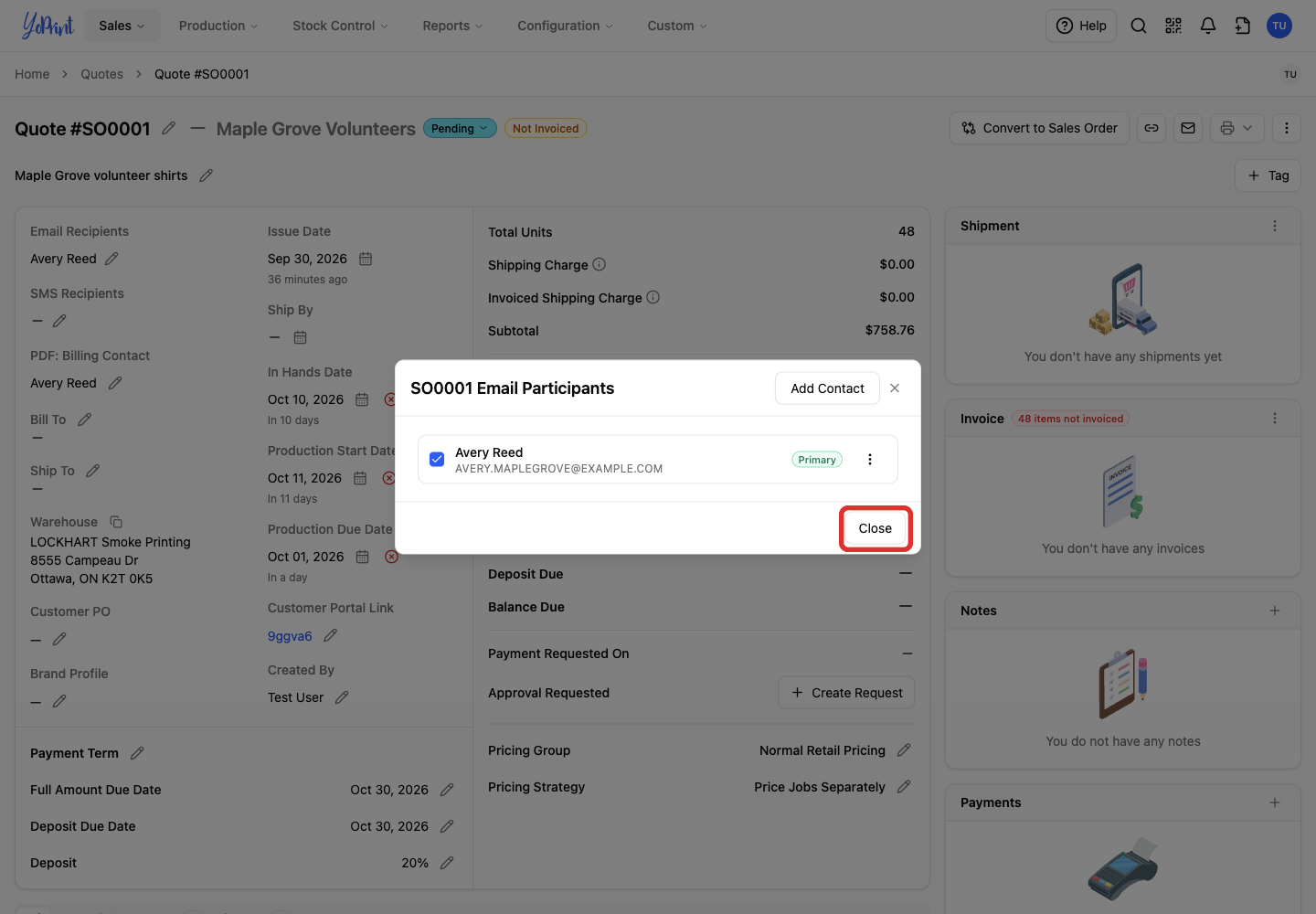Viewport: 1316px width, 914px height.
Task: Open the Ship By calendar picker
Action: pyautogui.click(x=300, y=337)
